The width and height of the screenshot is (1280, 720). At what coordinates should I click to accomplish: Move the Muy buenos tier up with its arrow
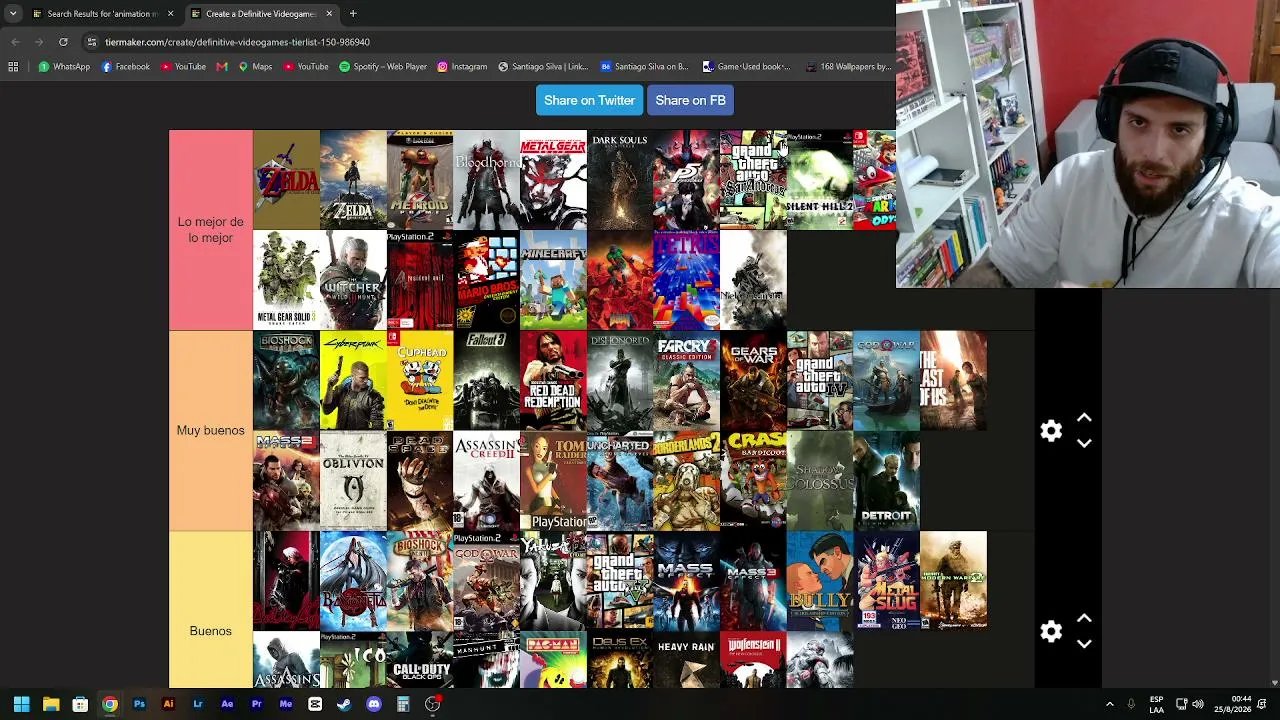1084,418
